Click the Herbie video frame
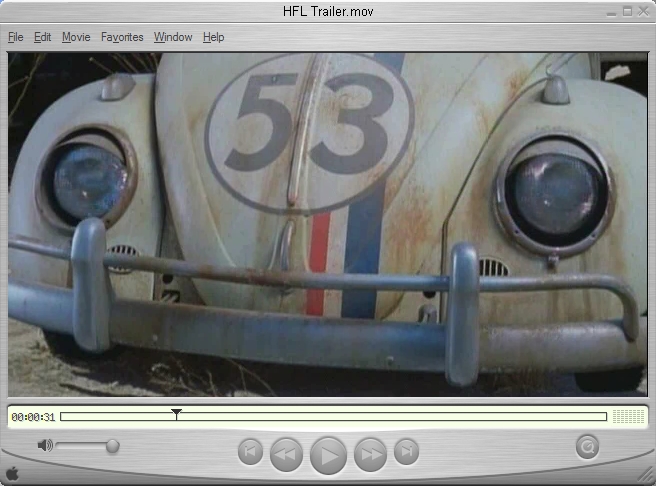 pos(328,224)
